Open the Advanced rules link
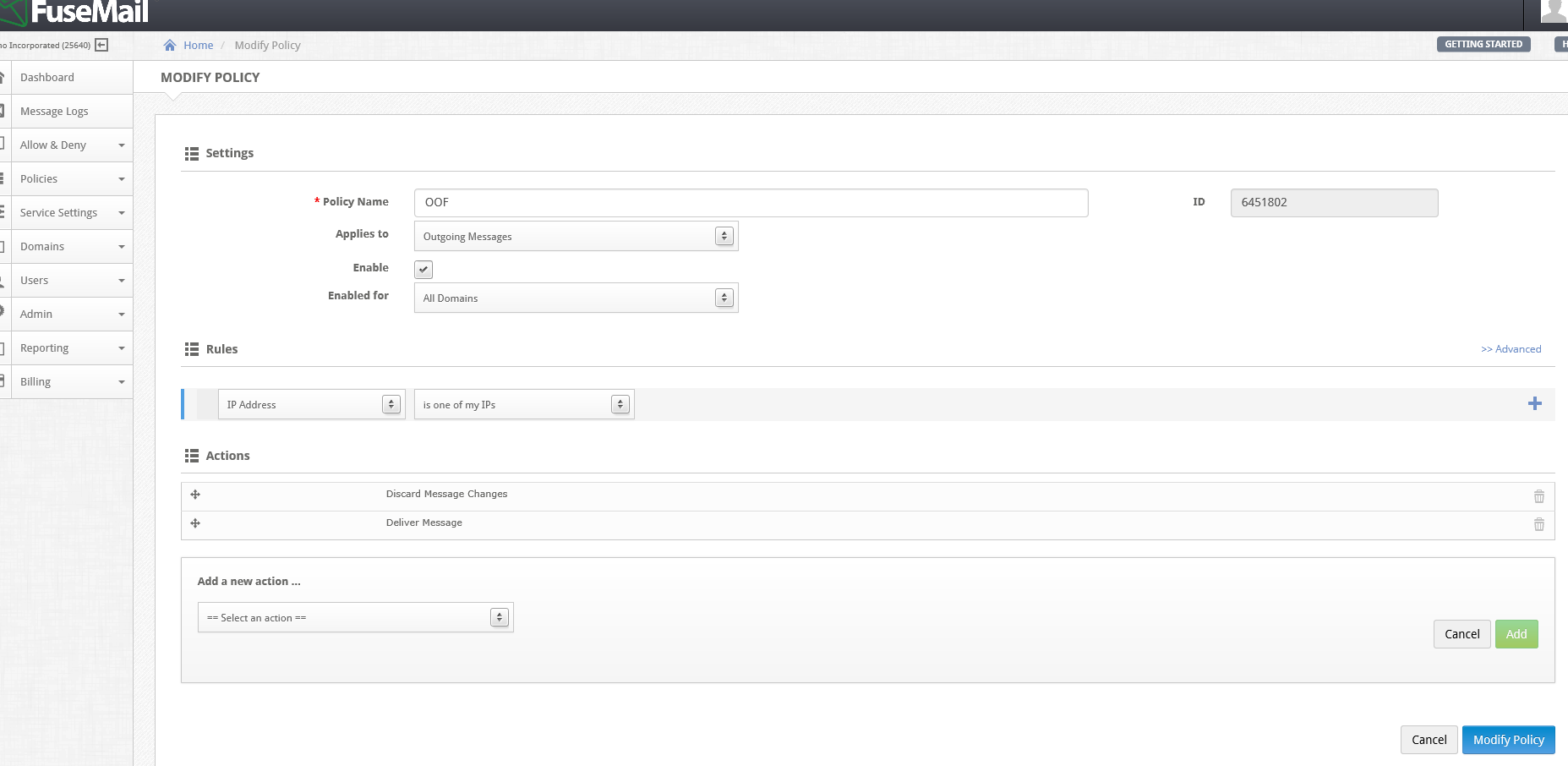Viewport: 1568px width, 766px height. (1511, 349)
